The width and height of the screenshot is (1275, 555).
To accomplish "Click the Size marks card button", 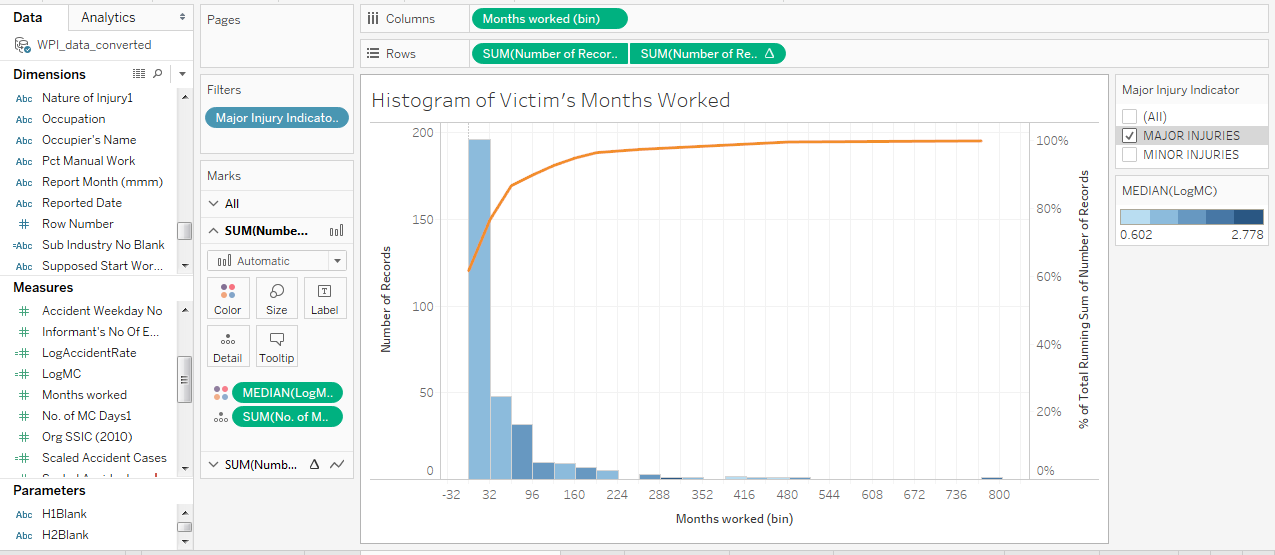I will pyautogui.click(x=277, y=298).
